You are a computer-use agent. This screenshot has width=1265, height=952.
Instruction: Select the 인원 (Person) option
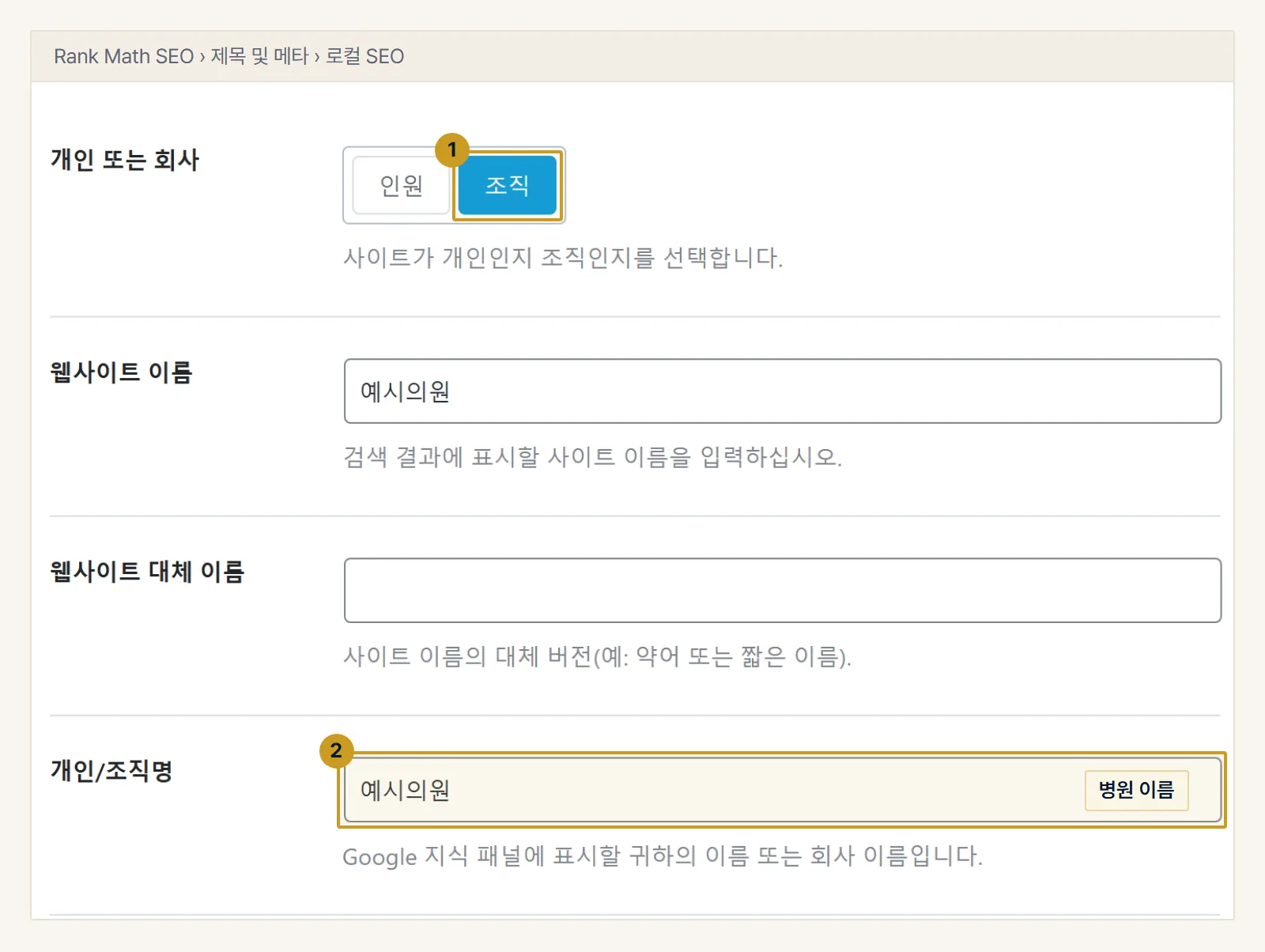[401, 185]
